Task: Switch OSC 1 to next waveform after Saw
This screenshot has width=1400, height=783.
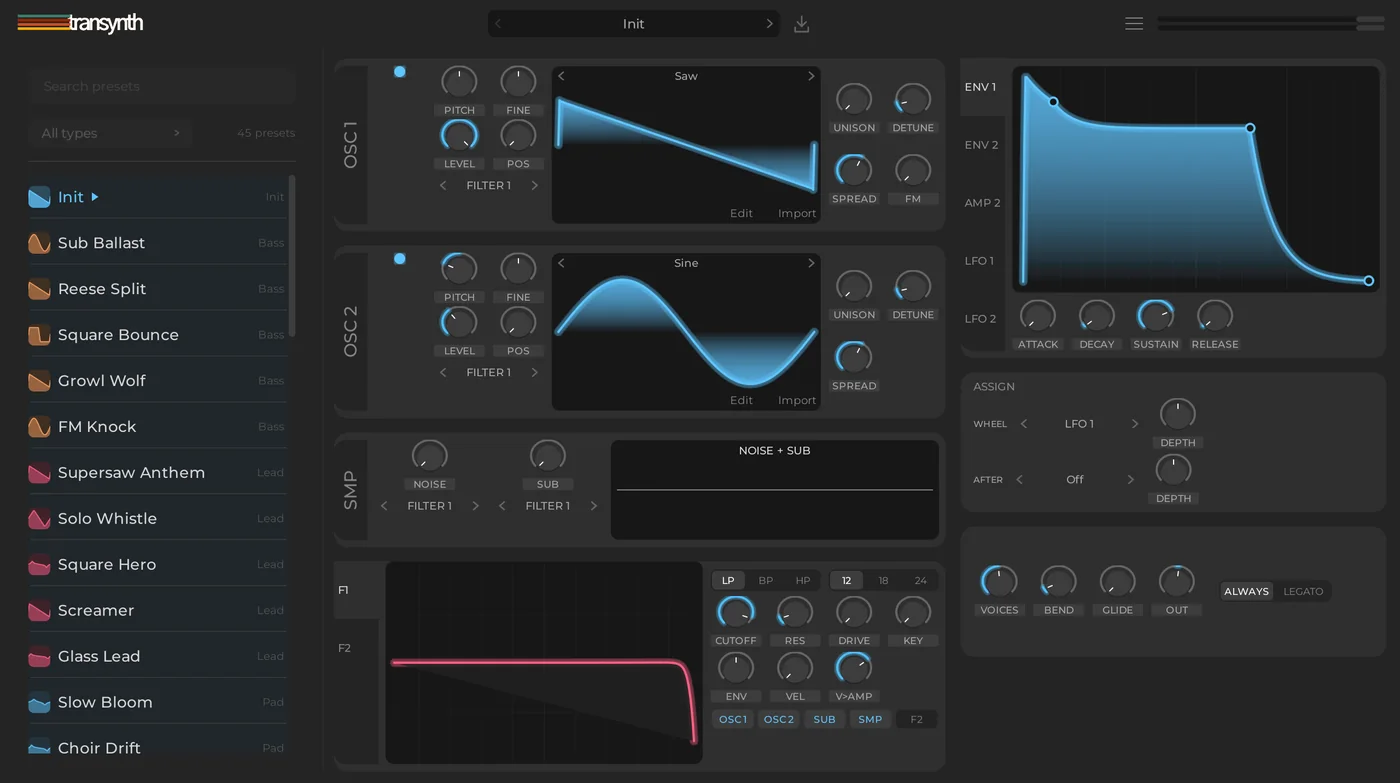Action: pos(811,76)
